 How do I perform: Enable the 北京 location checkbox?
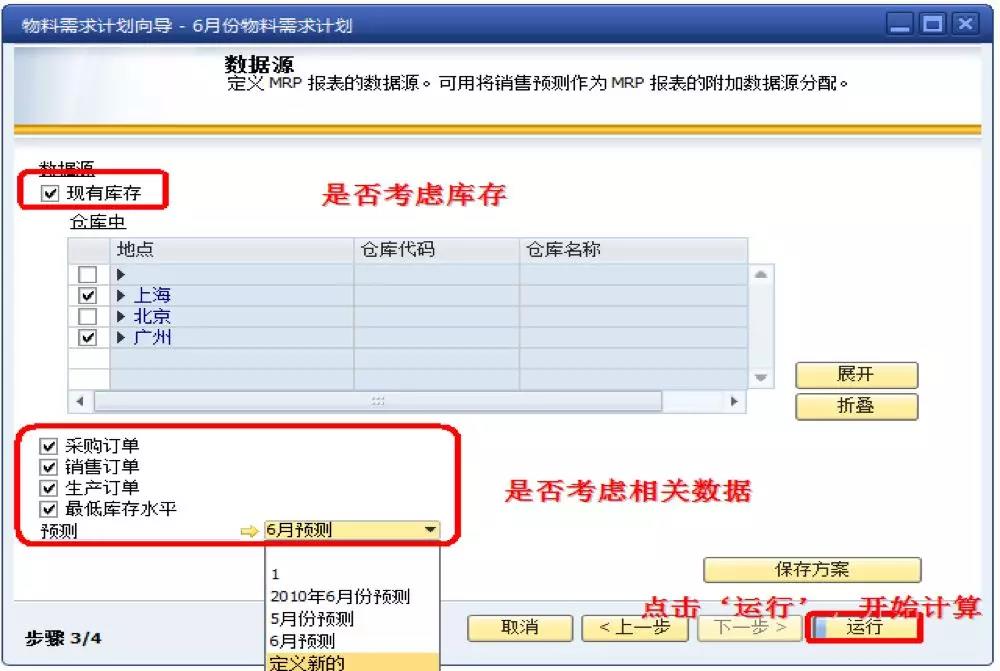pos(88,317)
